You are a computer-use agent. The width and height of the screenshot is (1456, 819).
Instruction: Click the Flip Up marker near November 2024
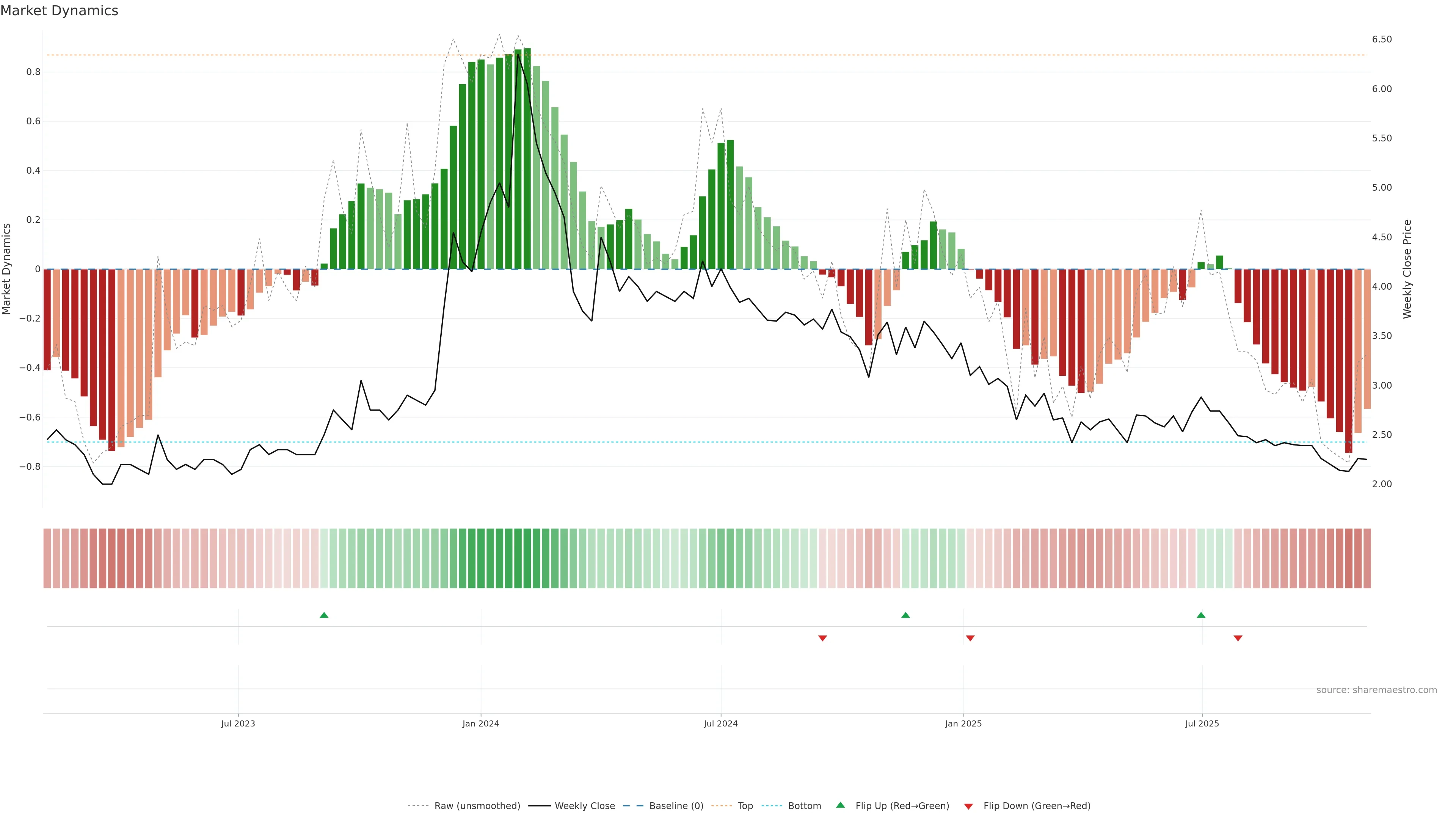(x=905, y=615)
